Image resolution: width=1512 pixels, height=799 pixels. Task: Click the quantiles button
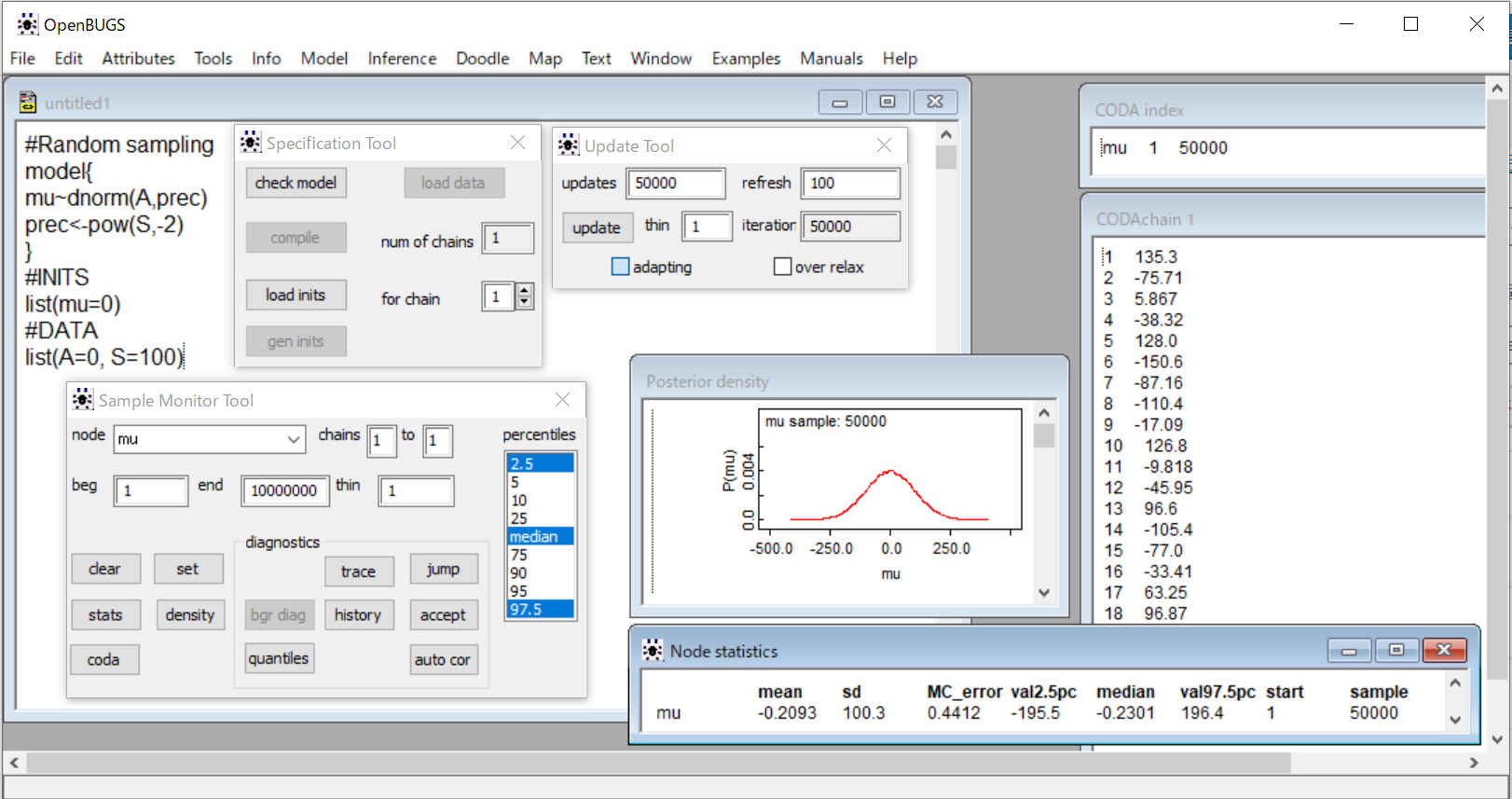click(279, 658)
